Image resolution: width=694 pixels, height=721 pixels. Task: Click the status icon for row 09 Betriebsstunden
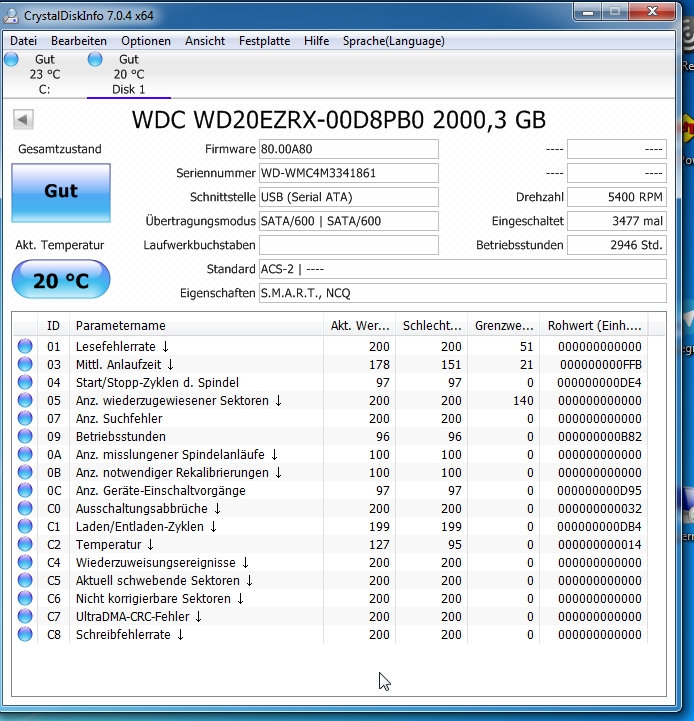(x=25, y=436)
